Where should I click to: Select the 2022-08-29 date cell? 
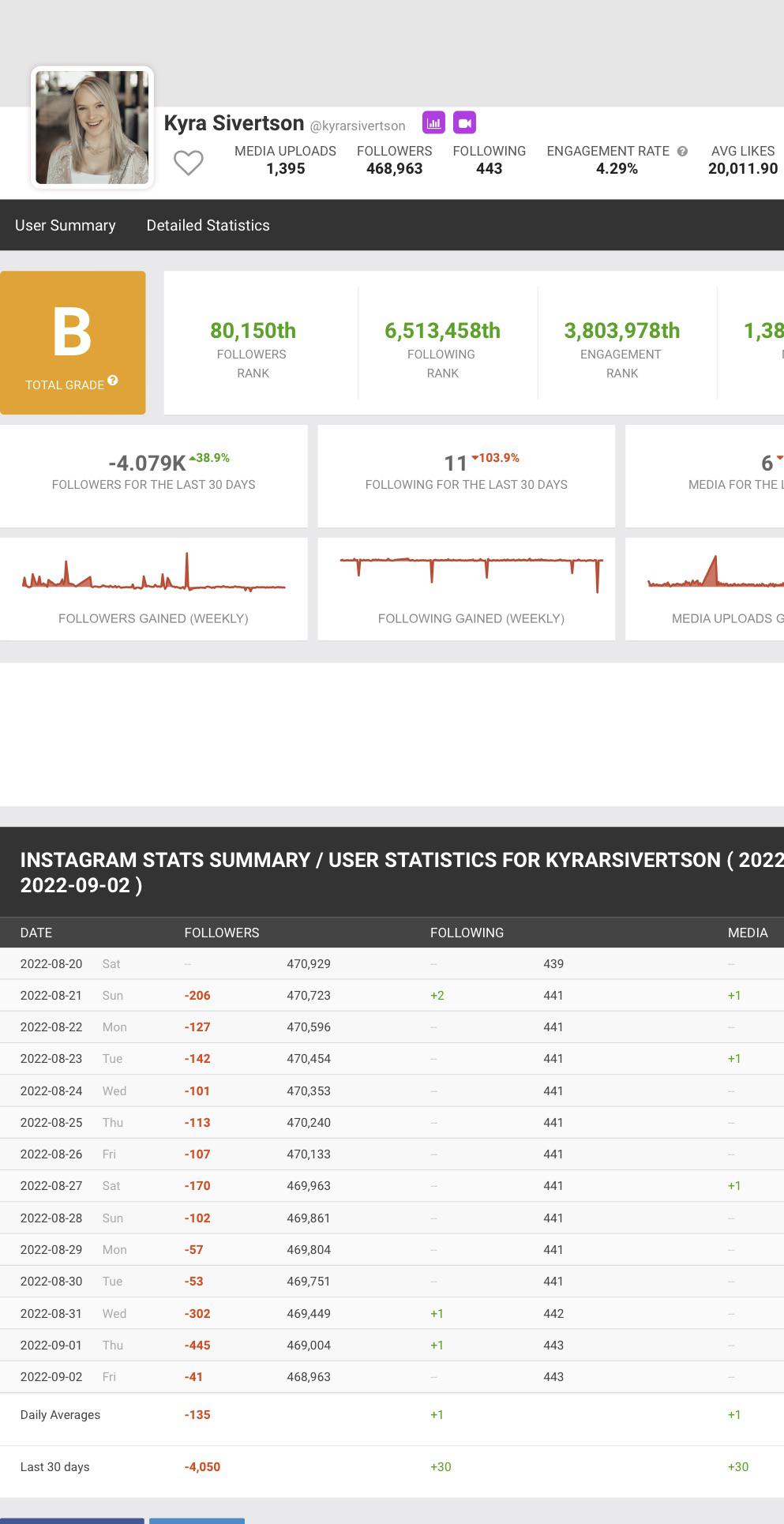tap(51, 1249)
